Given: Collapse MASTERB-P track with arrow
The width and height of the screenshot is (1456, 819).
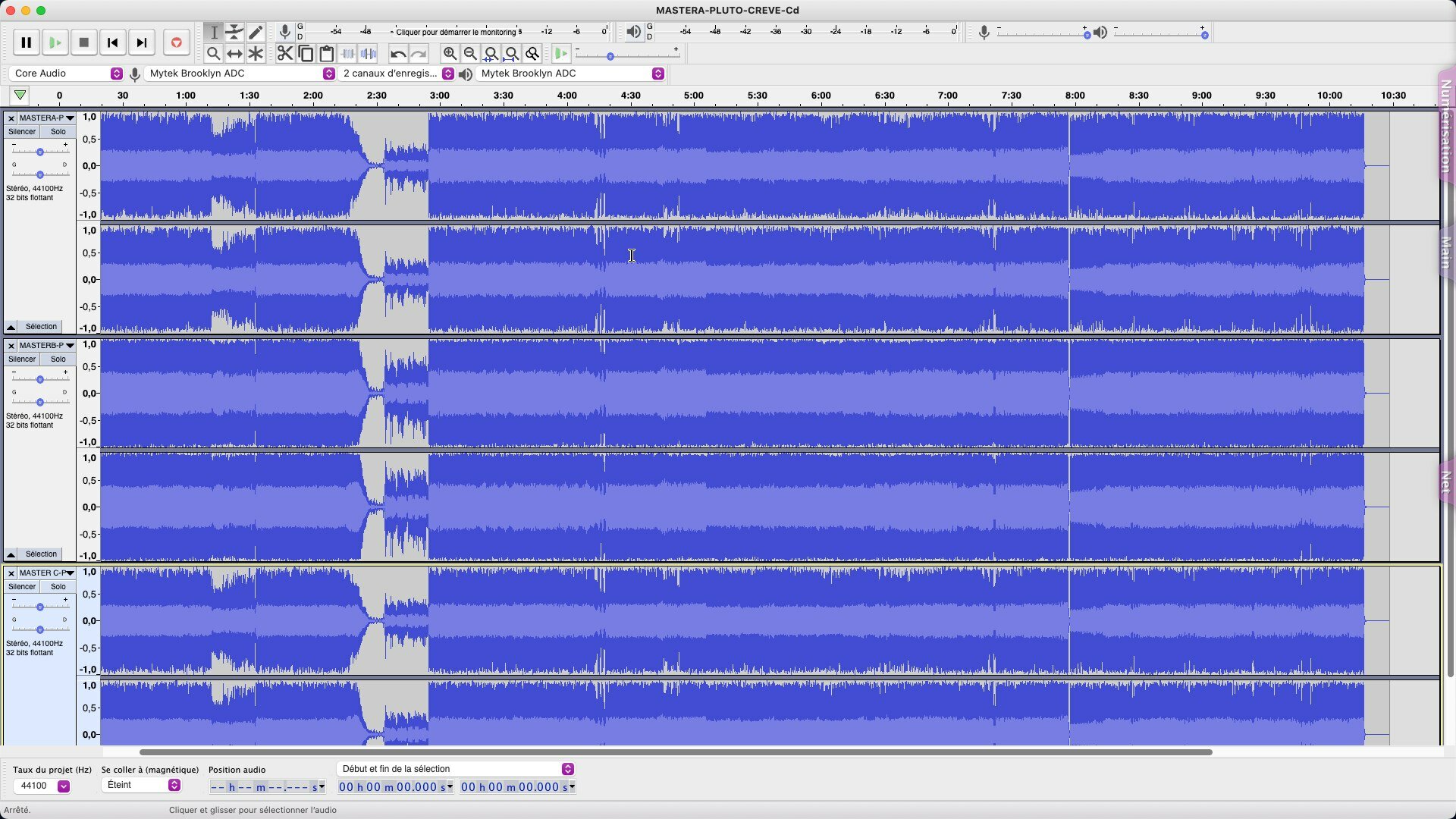Looking at the screenshot, I should click(11, 554).
